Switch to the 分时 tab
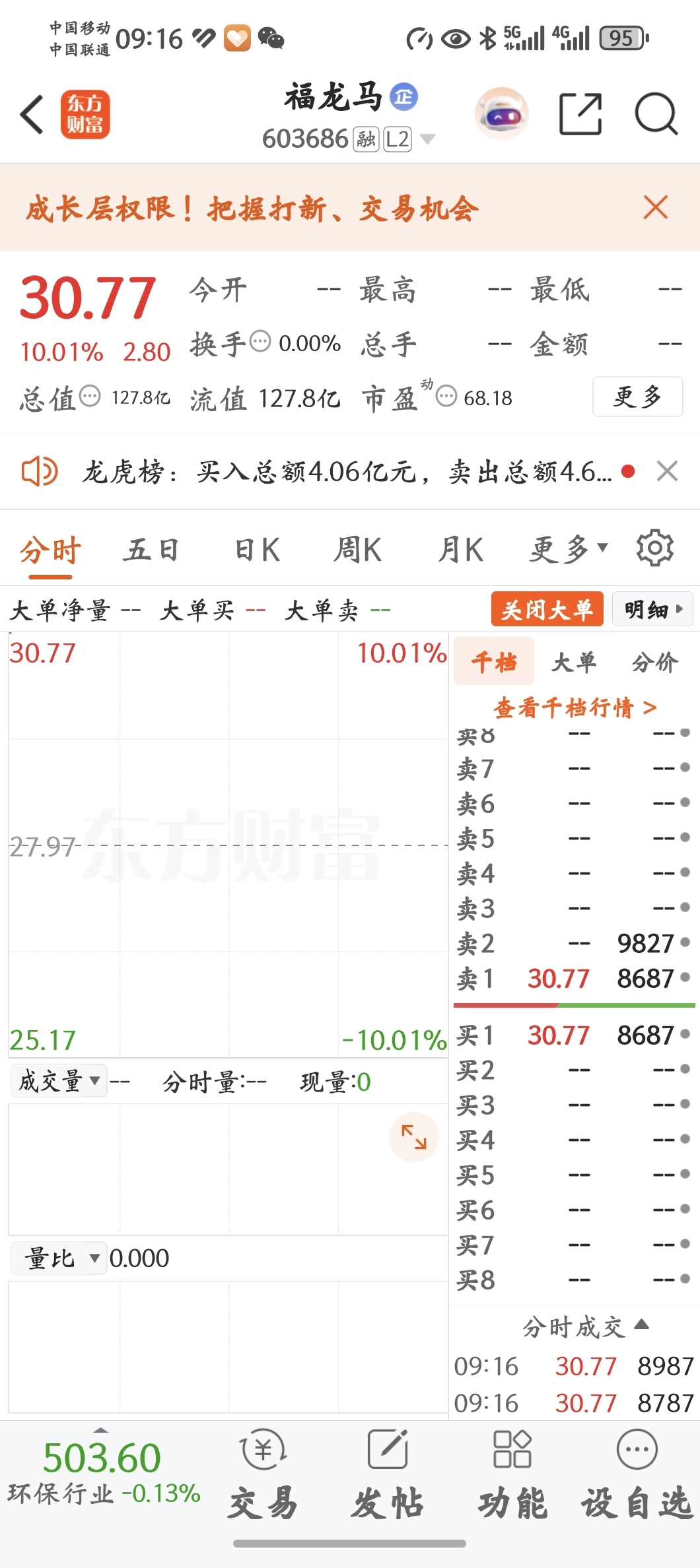Screen dimensions: 700x1568 click(50, 550)
